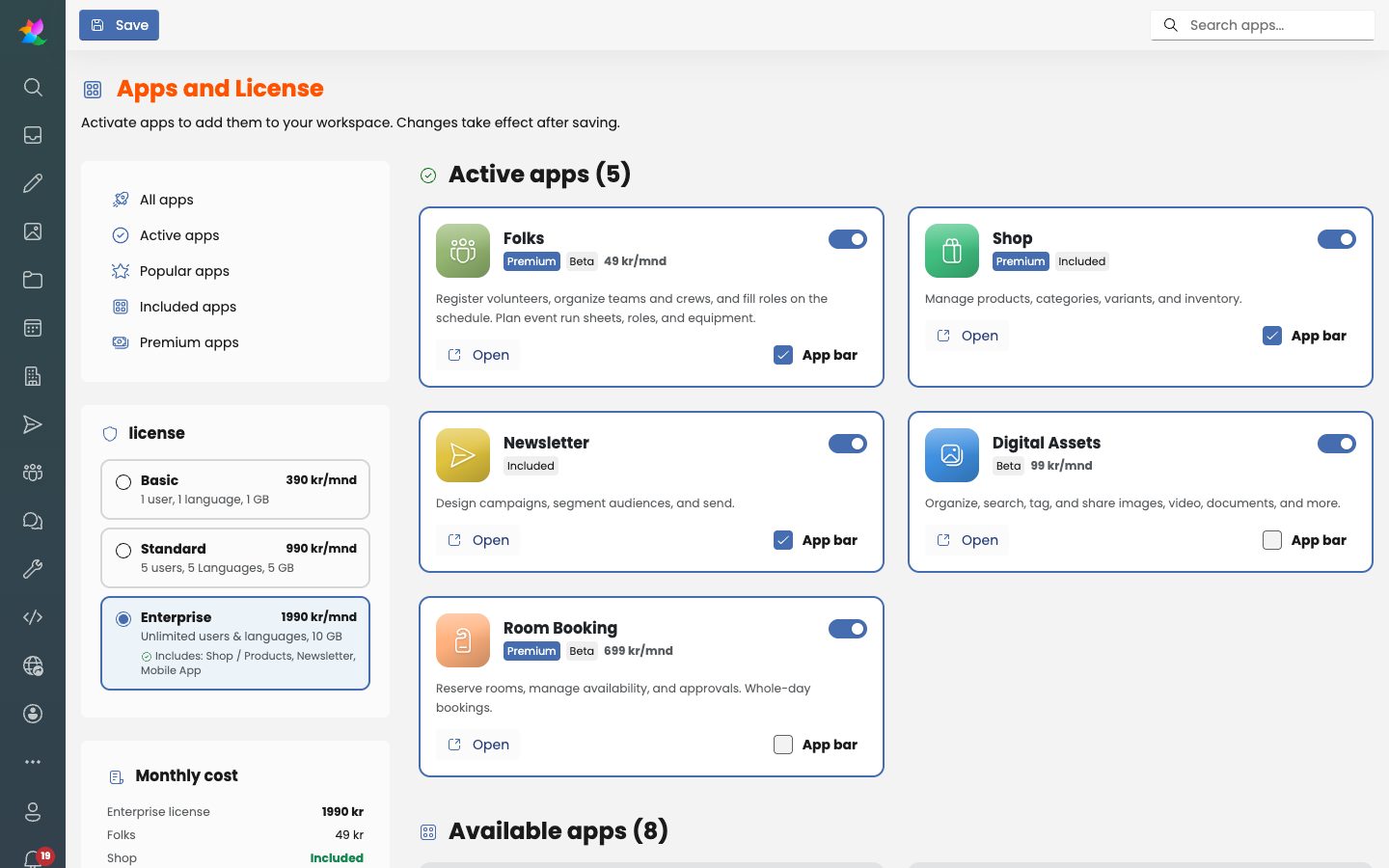Screen dimensions: 1389x868
Task: Open the wrench tools icon in sidebar
Action: click(x=33, y=569)
